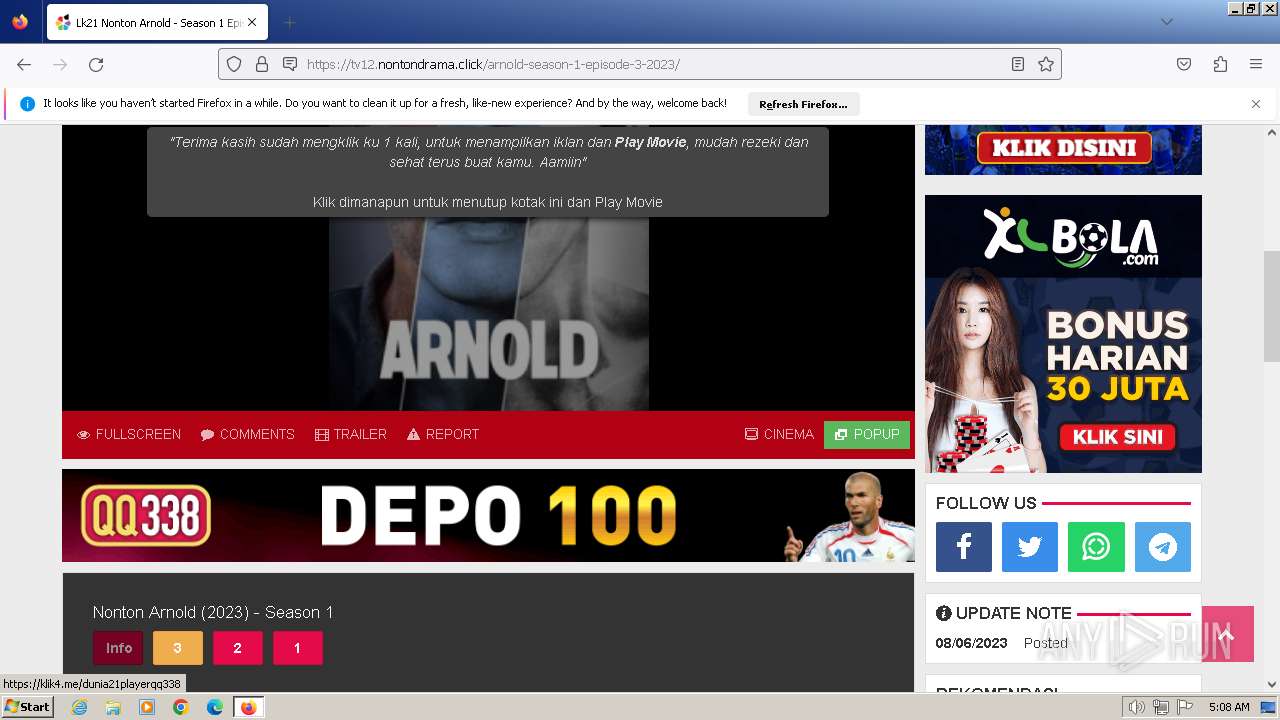This screenshot has height=720, width=1280.
Task: Open a new tab with plus button
Action: (289, 22)
